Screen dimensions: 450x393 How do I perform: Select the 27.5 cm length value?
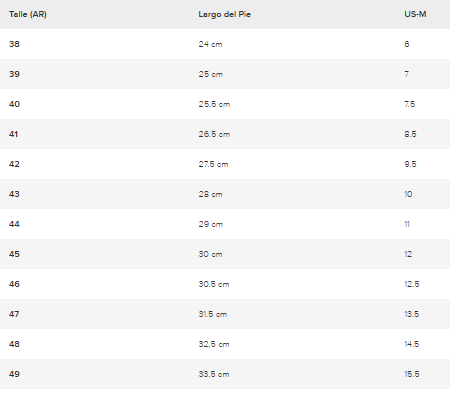[213, 164]
